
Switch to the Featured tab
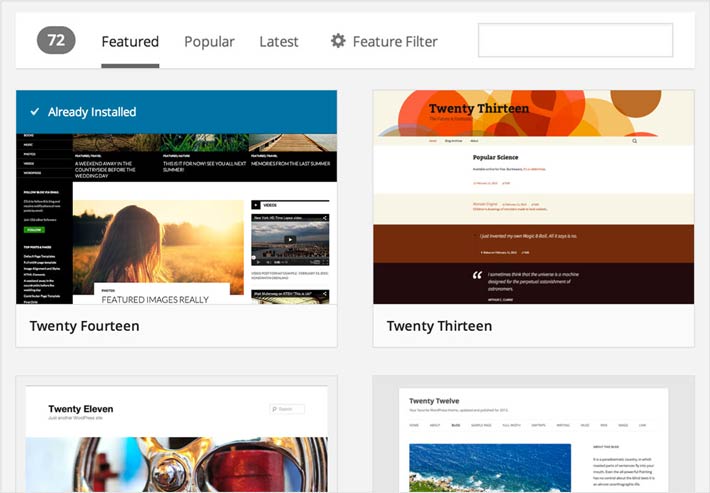tap(130, 42)
